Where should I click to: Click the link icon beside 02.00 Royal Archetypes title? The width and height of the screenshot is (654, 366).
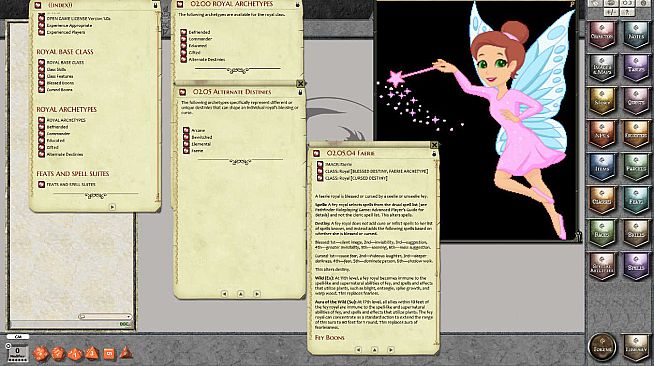(180, 5)
